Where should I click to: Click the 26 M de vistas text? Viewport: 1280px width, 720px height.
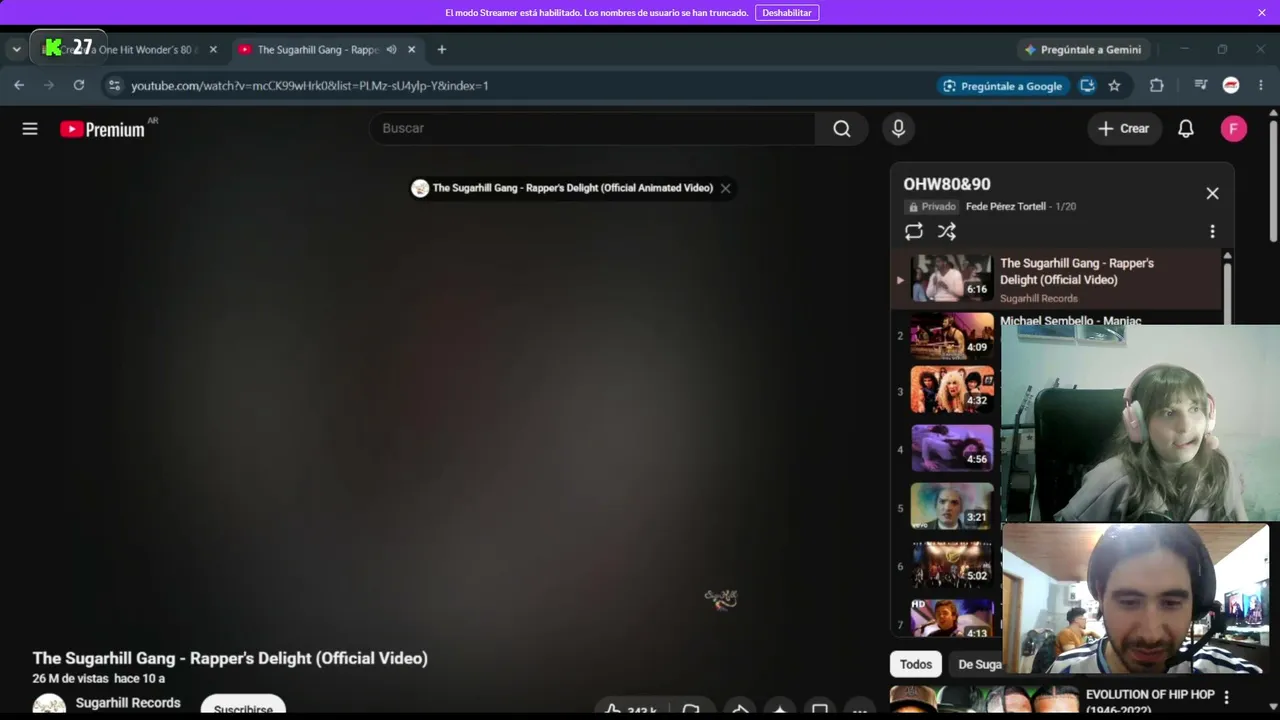(x=70, y=678)
